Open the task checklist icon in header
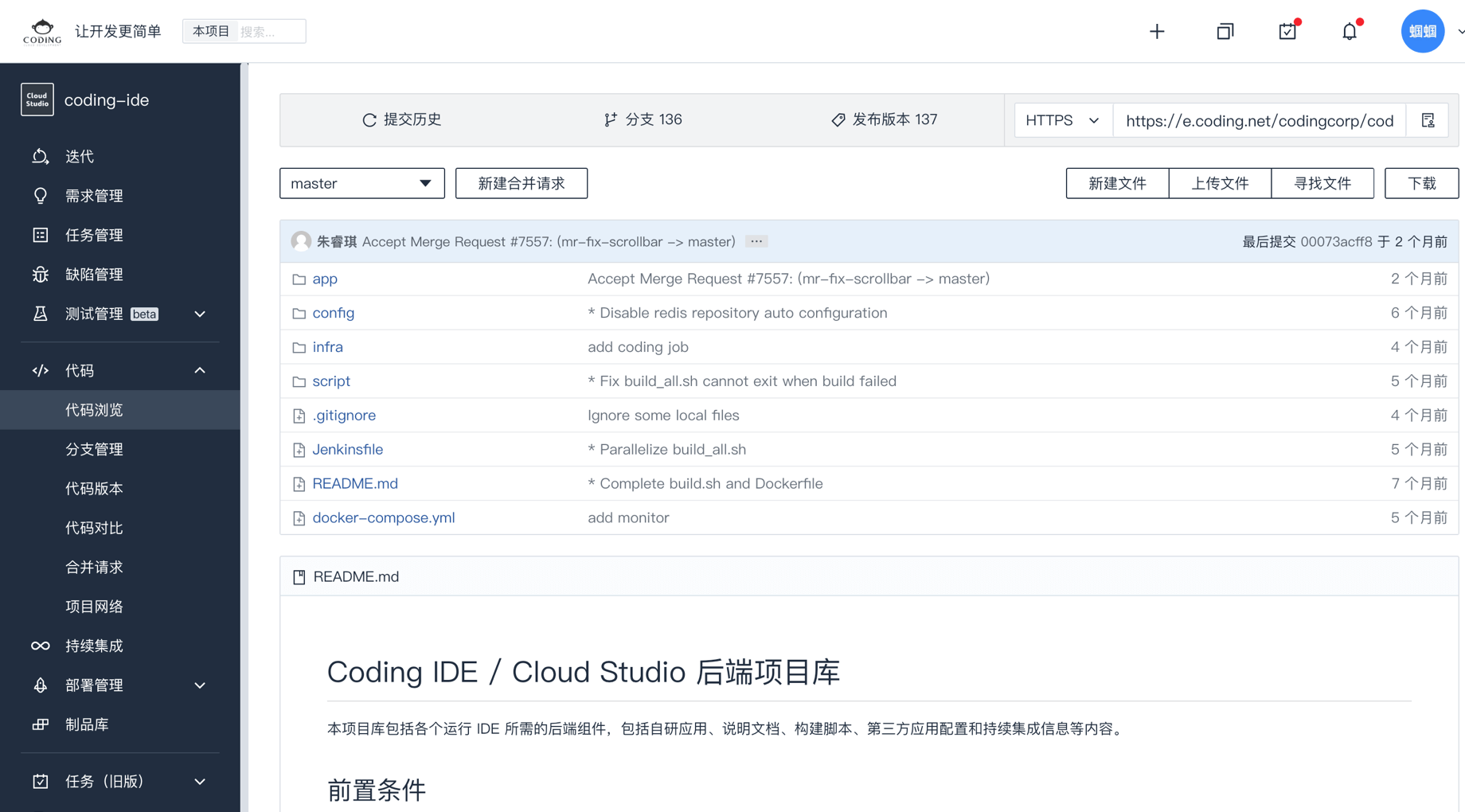Screen dimensions: 1465x812 [1287, 31]
